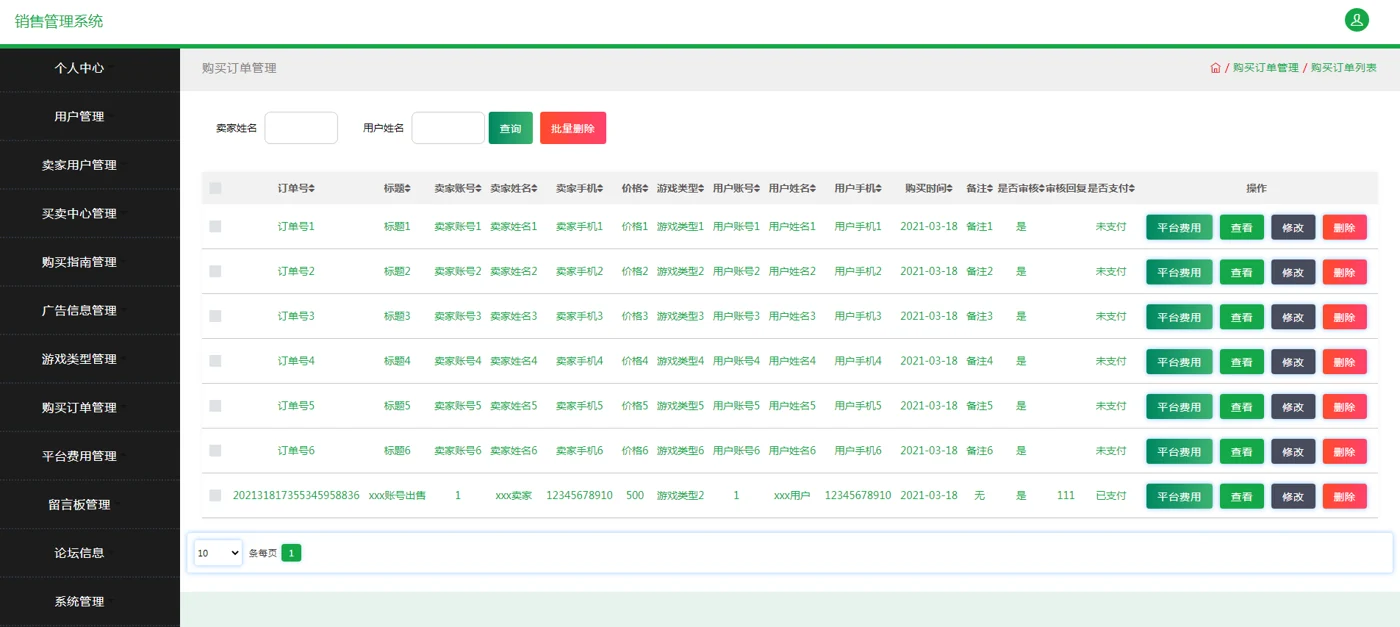Sort by 价格 column sort arrows
The height and width of the screenshot is (627, 1400).
(x=645, y=188)
